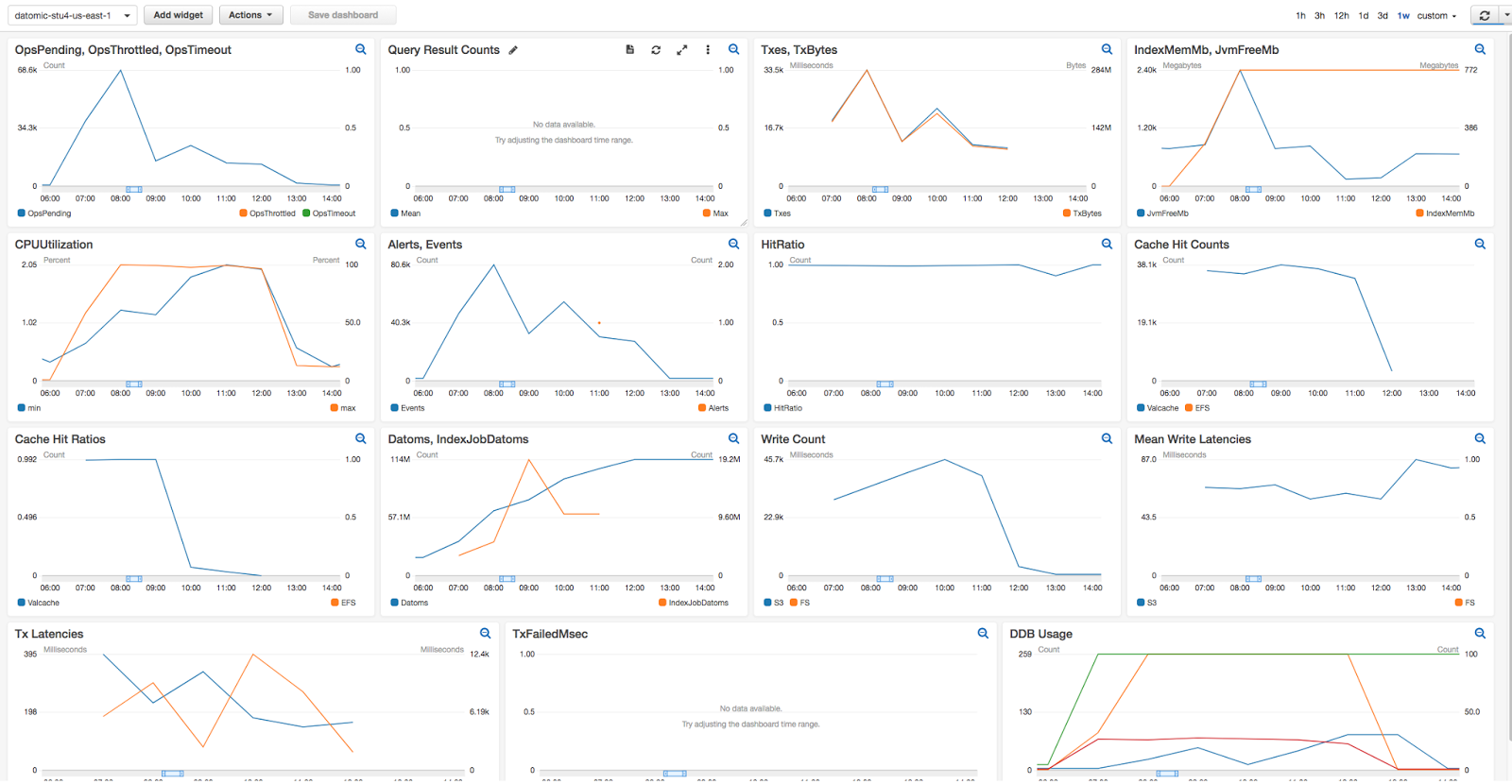
Task: Refresh the Query Result Counts widget
Action: coord(656,50)
